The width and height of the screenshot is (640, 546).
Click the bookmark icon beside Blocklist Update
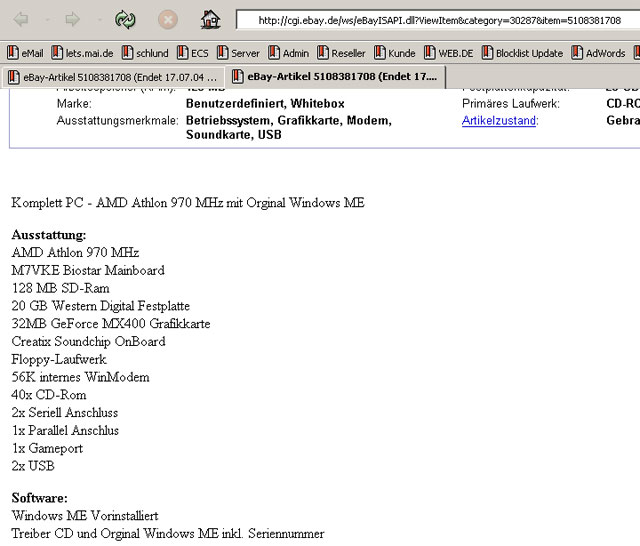487,53
